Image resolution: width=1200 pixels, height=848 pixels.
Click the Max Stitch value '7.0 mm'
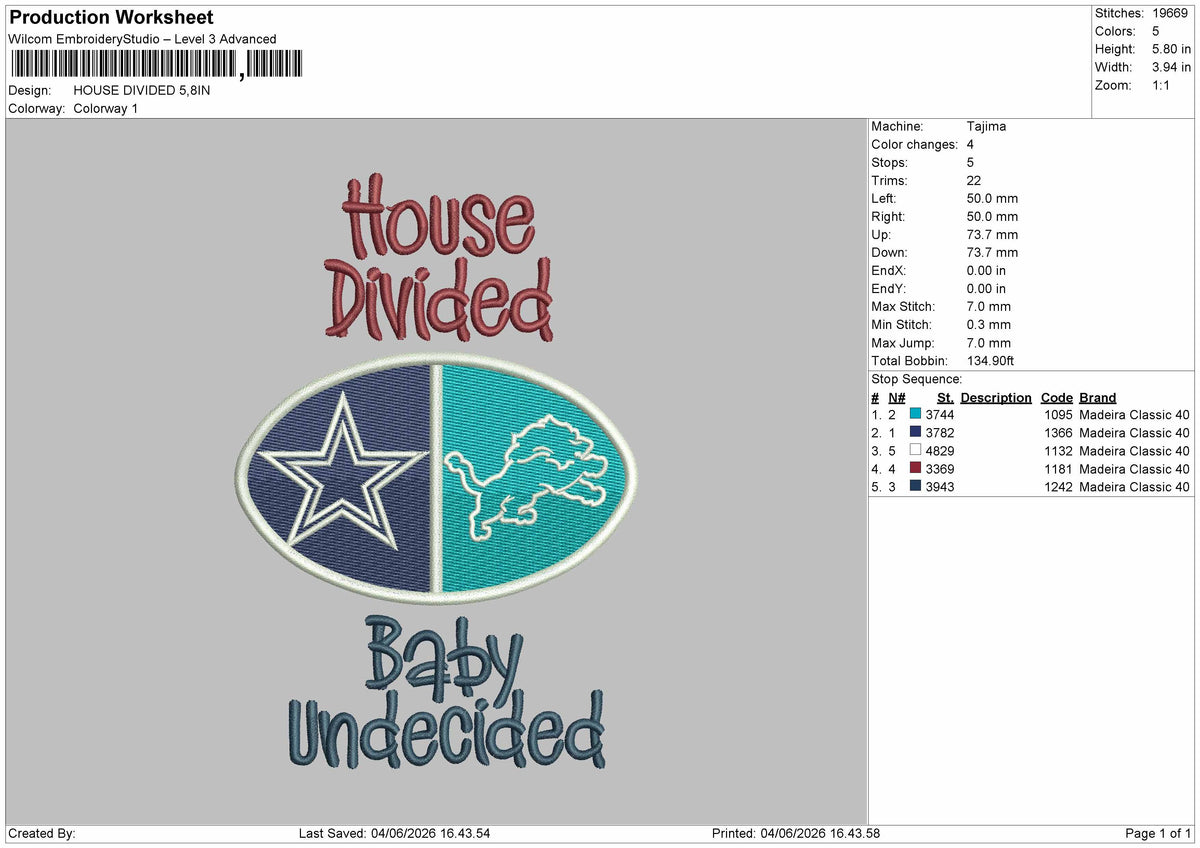989,307
